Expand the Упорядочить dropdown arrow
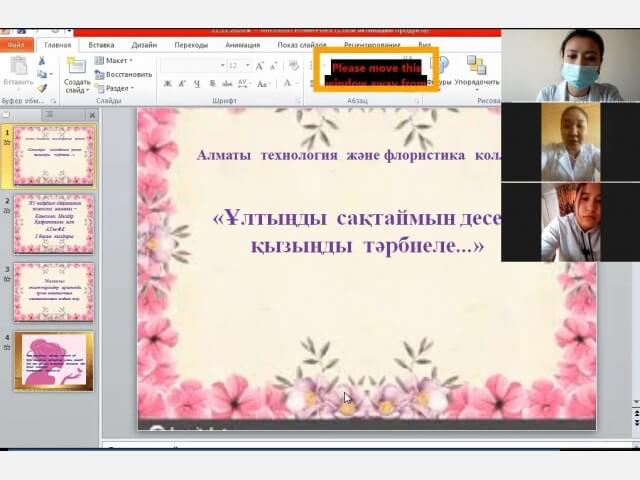This screenshot has height=480, width=640. pyautogui.click(x=476, y=91)
